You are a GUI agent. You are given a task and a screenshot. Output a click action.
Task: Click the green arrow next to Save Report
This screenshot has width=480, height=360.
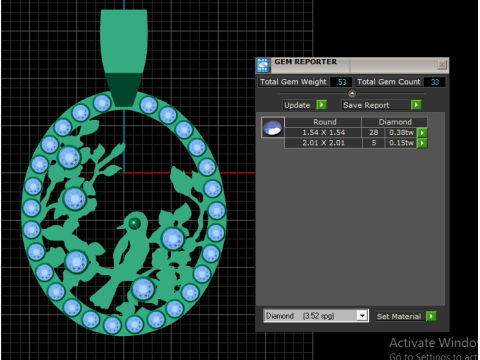416,105
